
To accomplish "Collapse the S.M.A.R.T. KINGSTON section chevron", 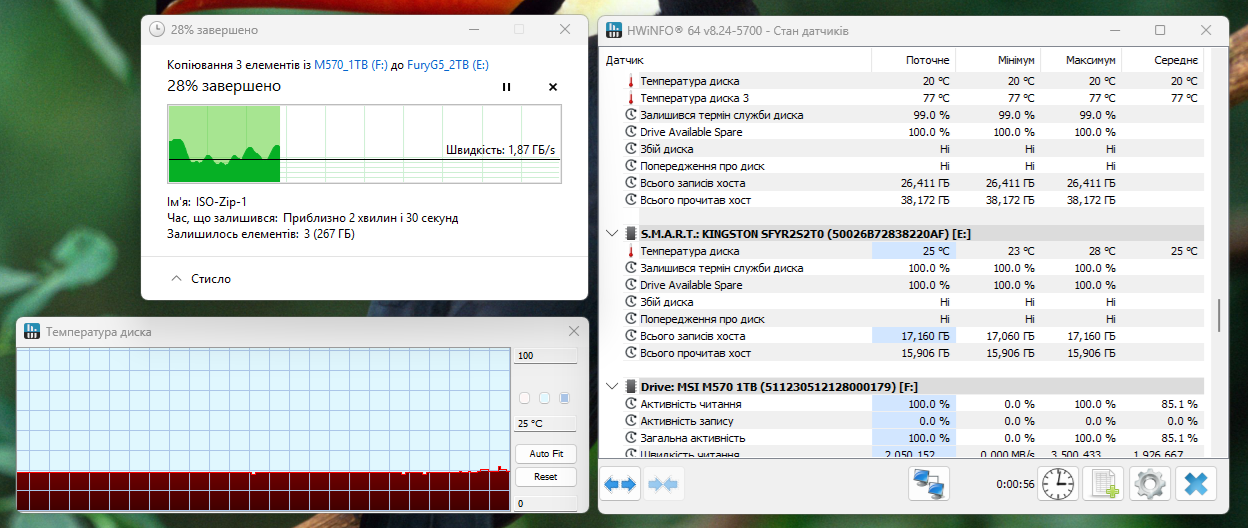I will pyautogui.click(x=612, y=233).
